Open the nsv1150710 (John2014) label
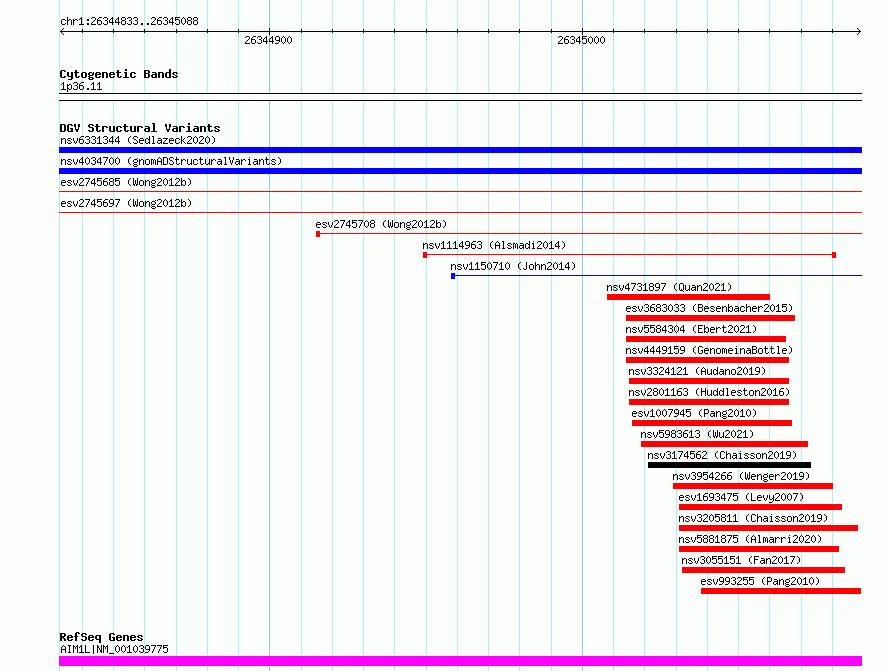890x671 pixels. [x=513, y=266]
